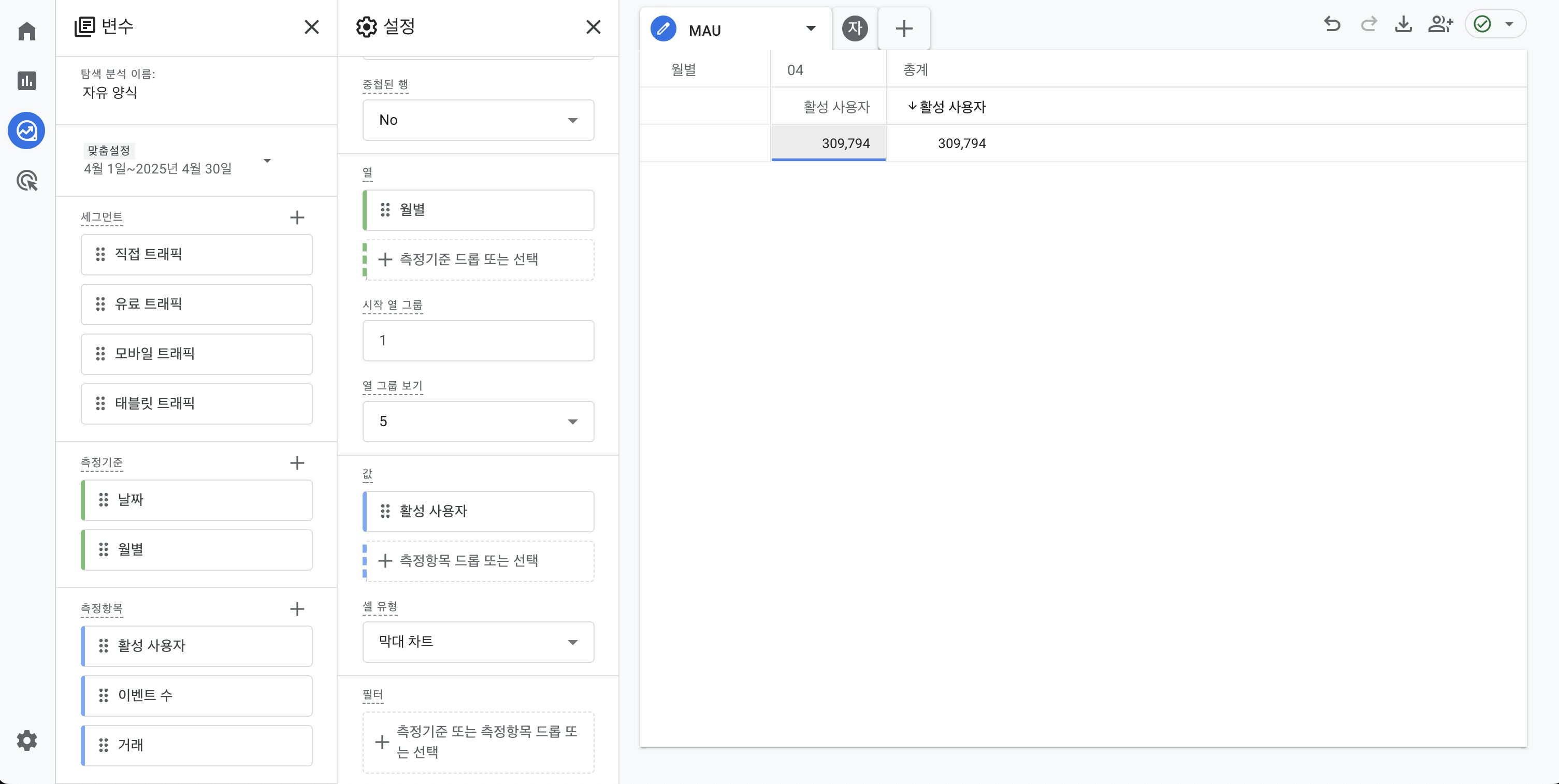Sort by 활성 사용자 under 총계
Image resolution: width=1559 pixels, height=784 pixels.
(947, 107)
